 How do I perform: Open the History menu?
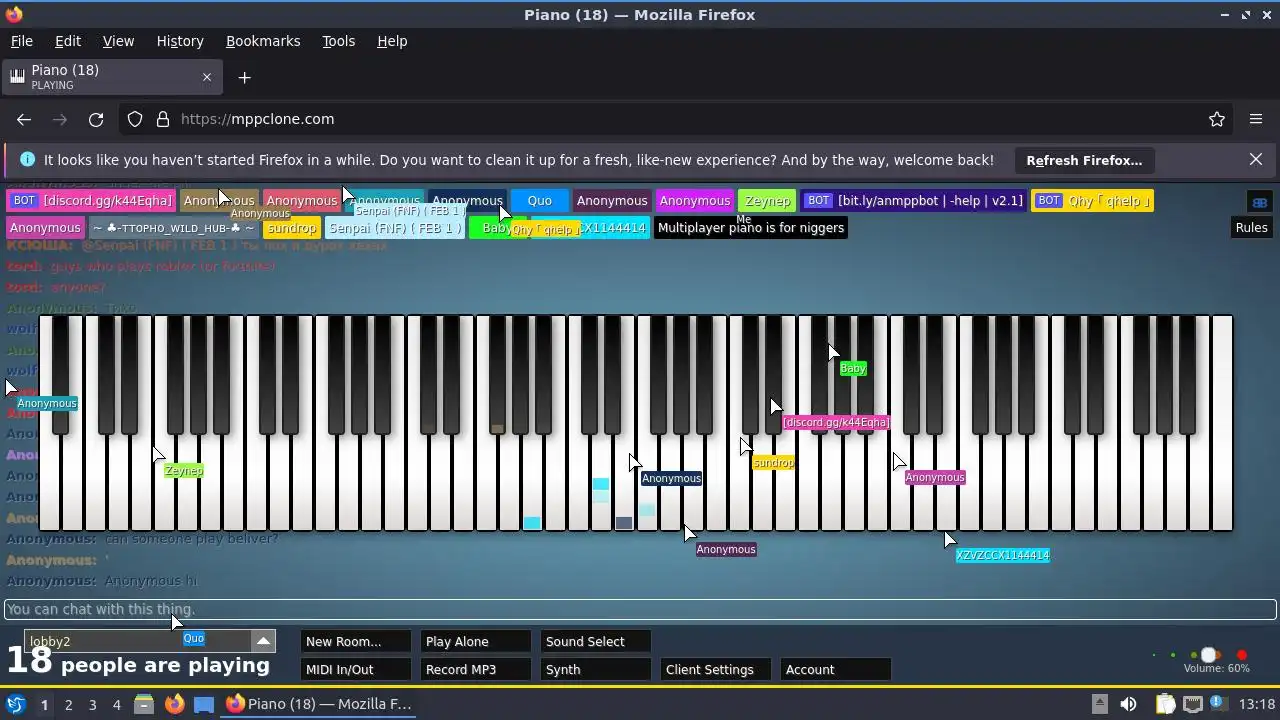click(x=180, y=41)
